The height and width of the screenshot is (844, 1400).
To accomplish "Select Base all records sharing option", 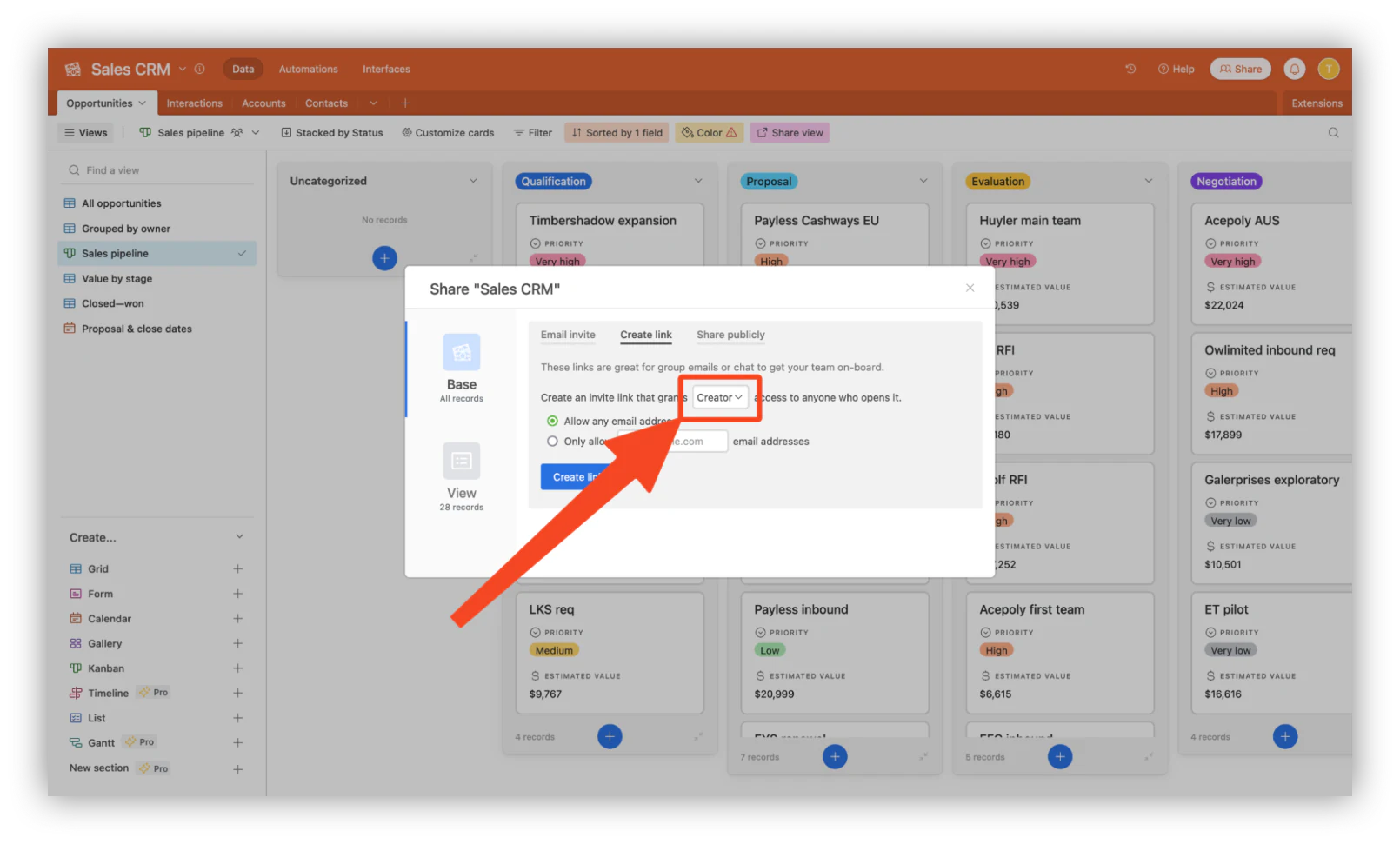I will point(462,369).
